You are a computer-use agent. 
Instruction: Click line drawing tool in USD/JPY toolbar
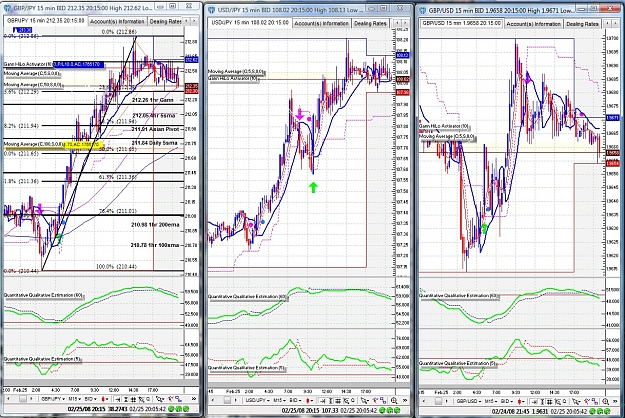(x=383, y=400)
